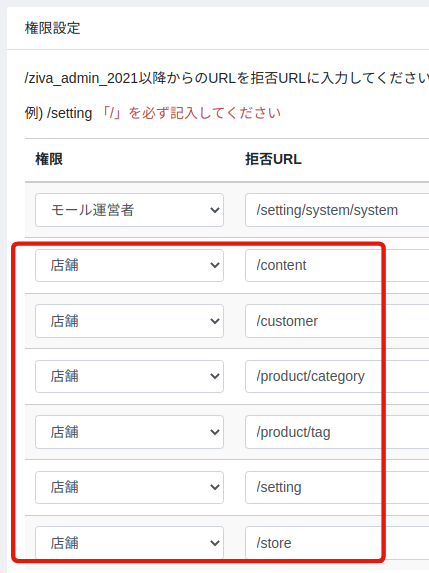The image size is (429, 573).
Task: Click the 権限設定 panel heading
Action: coord(52,28)
